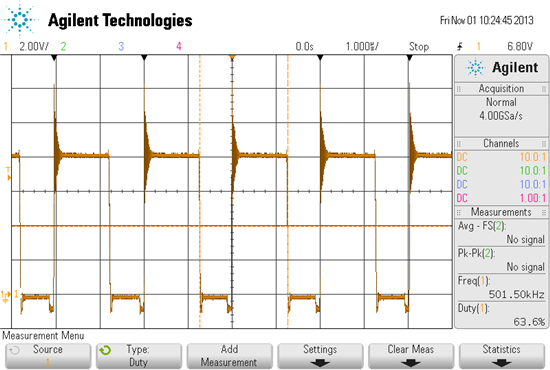Click the date and time stamp

tap(487, 20)
